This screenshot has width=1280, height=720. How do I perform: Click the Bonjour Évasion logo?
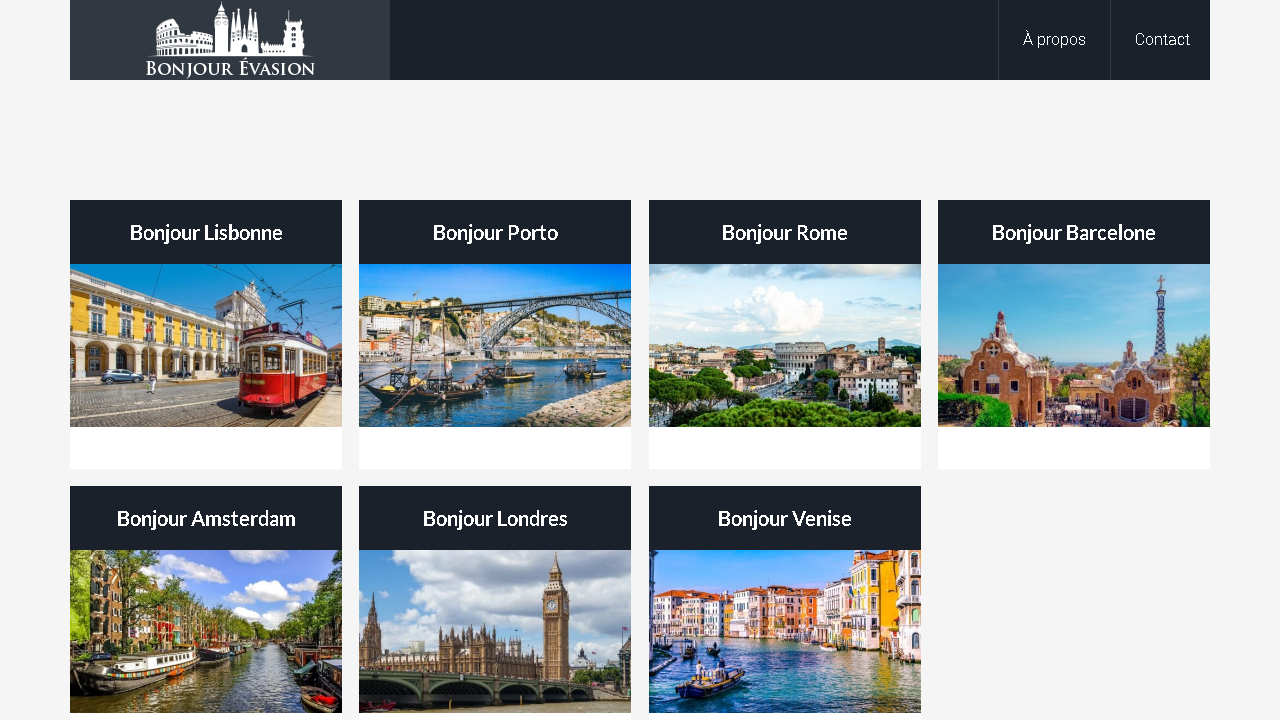[230, 40]
